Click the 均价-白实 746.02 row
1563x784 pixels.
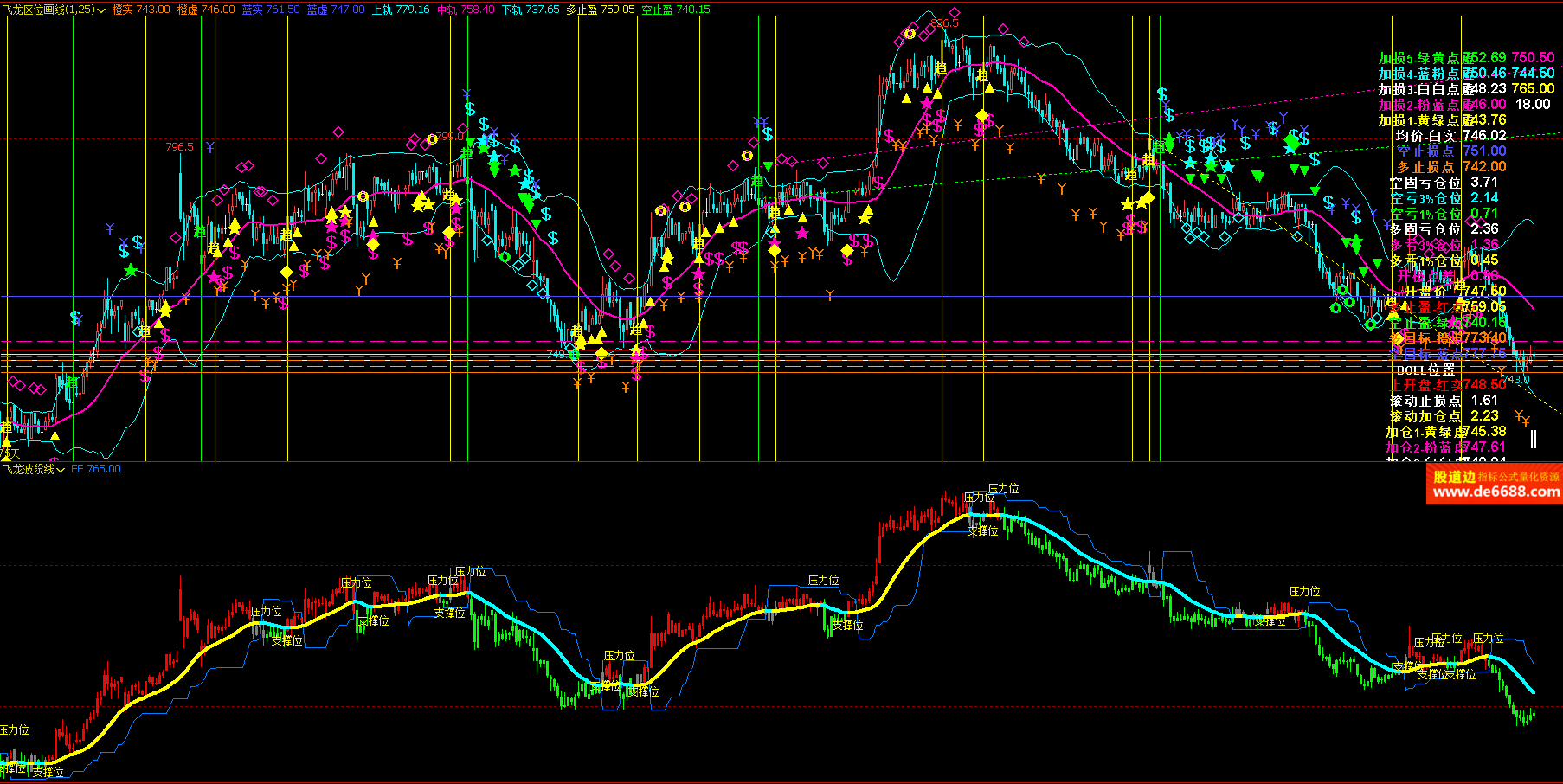[1450, 136]
